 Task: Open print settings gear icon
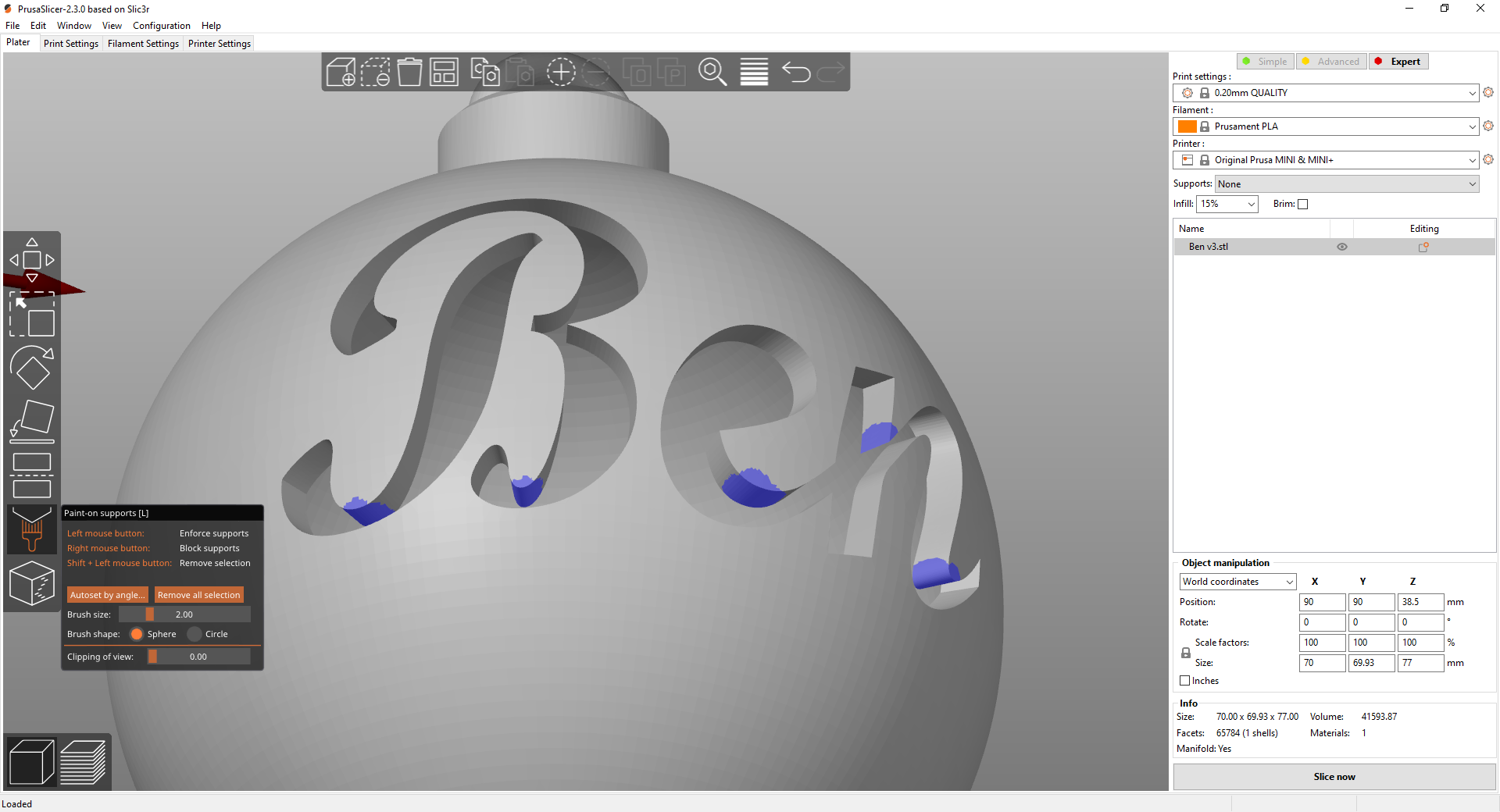1488,92
